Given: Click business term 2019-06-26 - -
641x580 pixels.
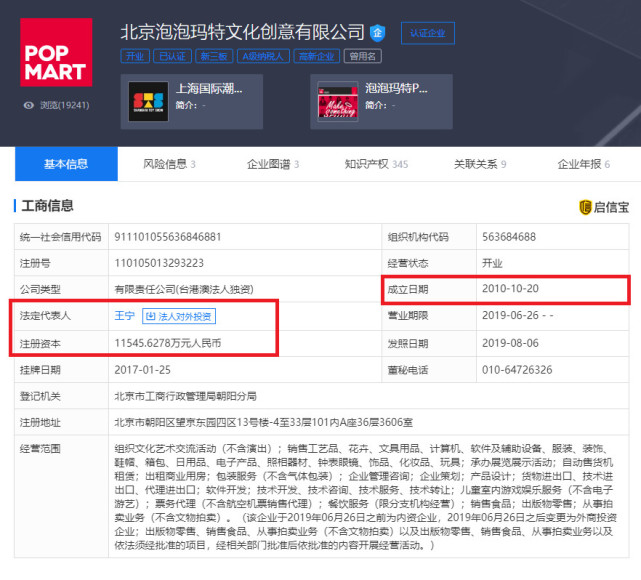Looking at the screenshot, I should pyautogui.click(x=518, y=316).
